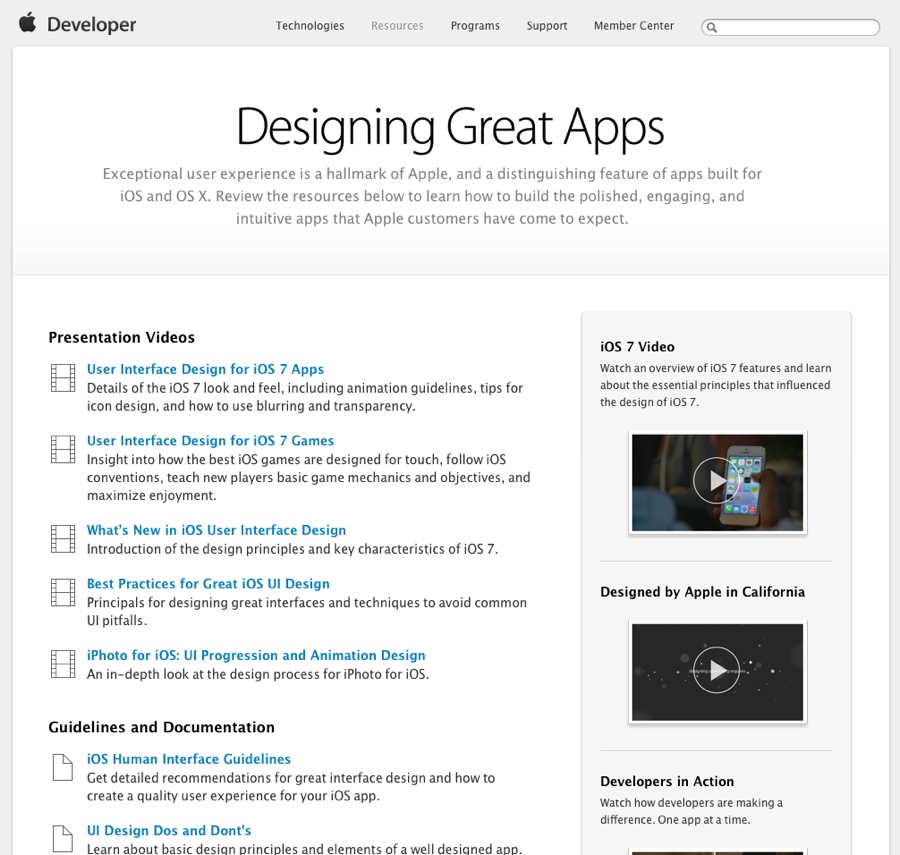
Task: Click the Designed by Apple in California heading
Action: pos(703,592)
